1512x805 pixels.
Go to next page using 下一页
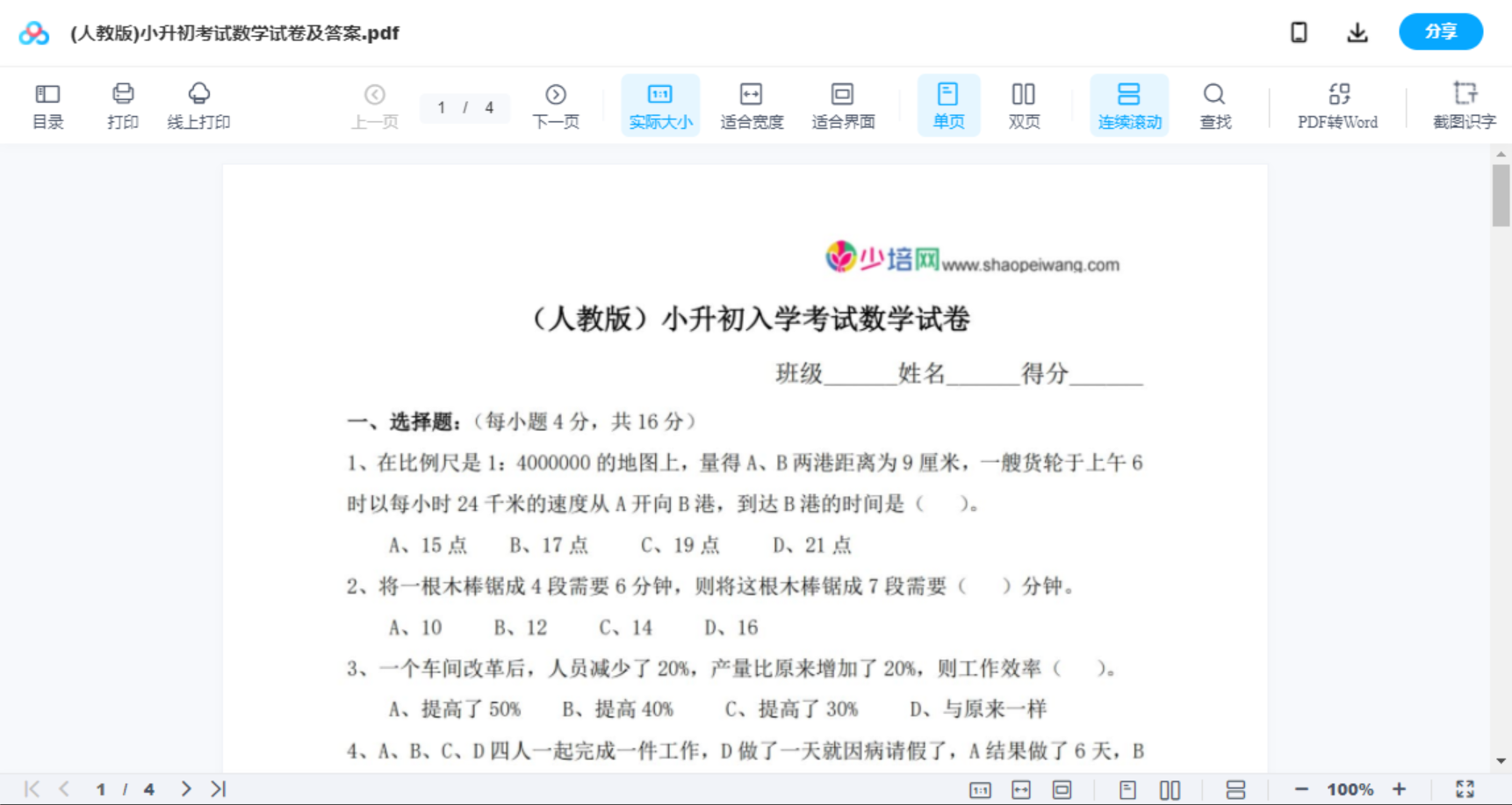point(556,104)
